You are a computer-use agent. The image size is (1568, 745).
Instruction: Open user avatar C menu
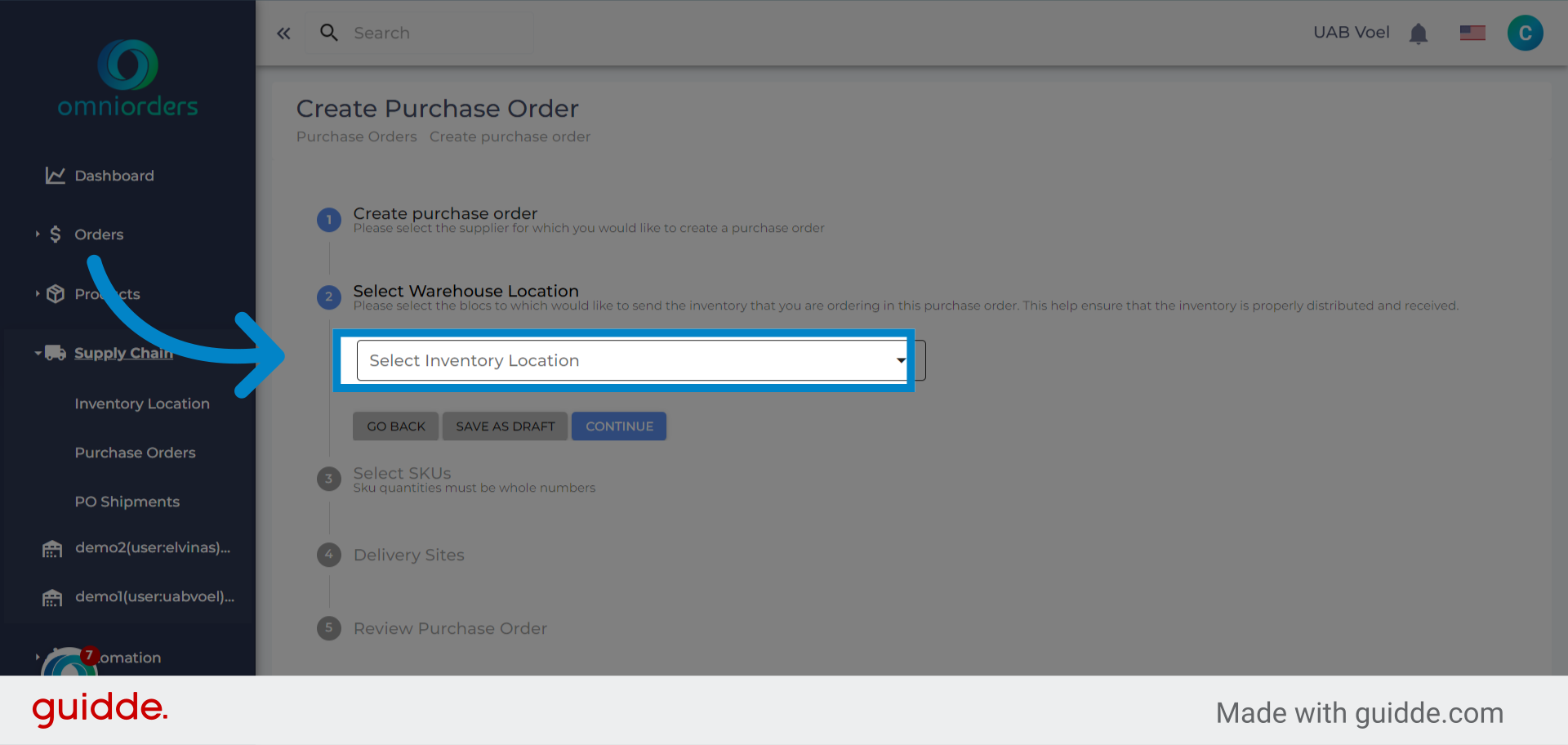(x=1525, y=33)
